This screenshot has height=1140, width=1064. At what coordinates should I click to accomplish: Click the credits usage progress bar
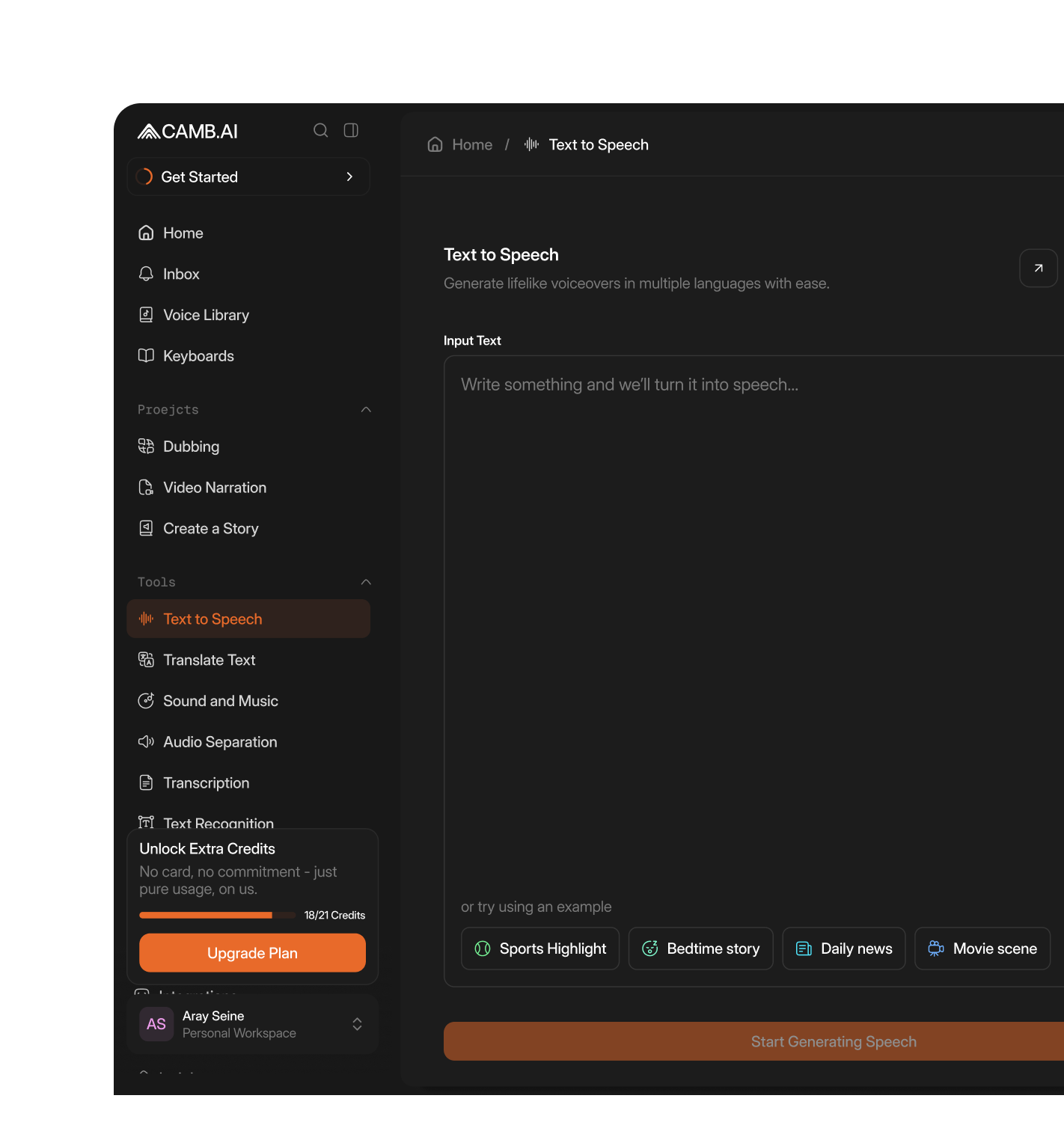click(x=217, y=916)
